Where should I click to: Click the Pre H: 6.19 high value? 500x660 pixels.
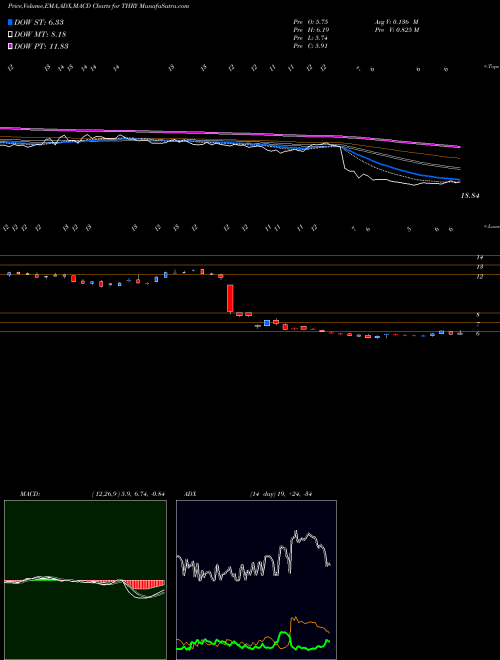311,30
